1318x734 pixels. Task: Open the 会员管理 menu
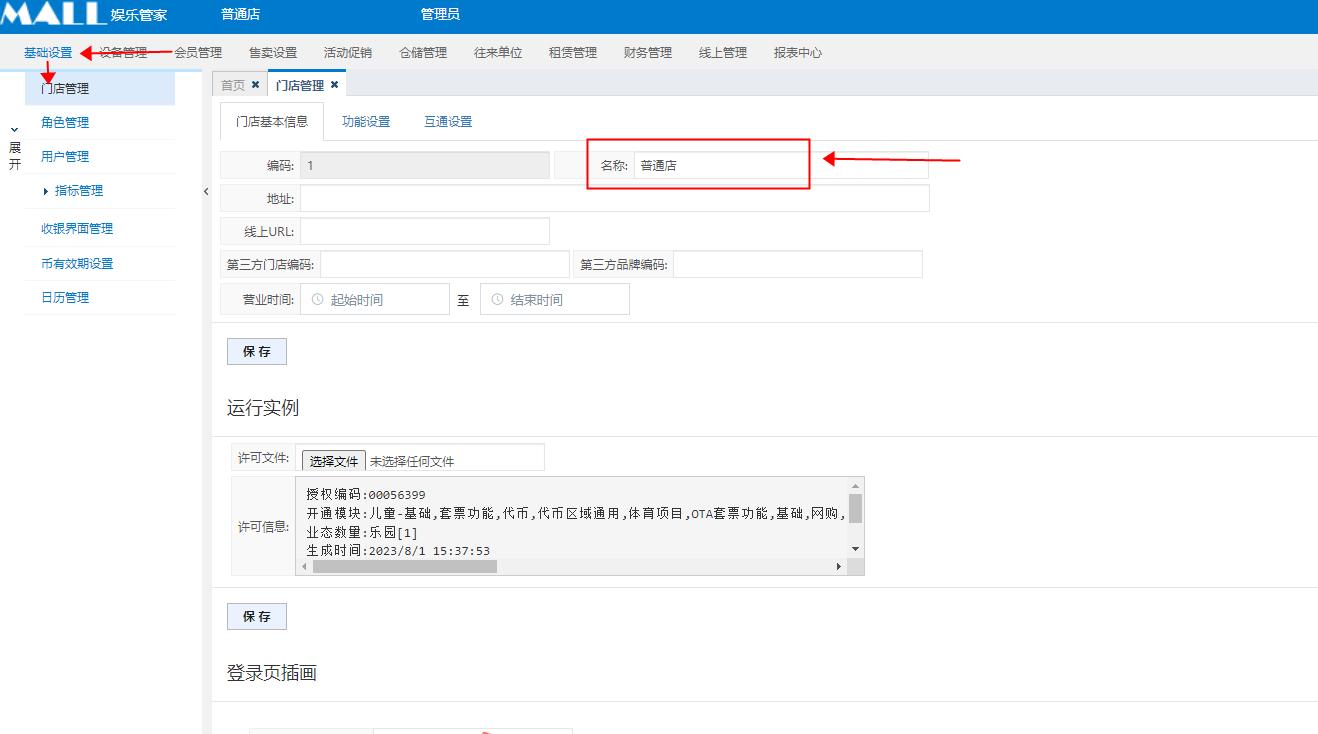click(x=198, y=53)
